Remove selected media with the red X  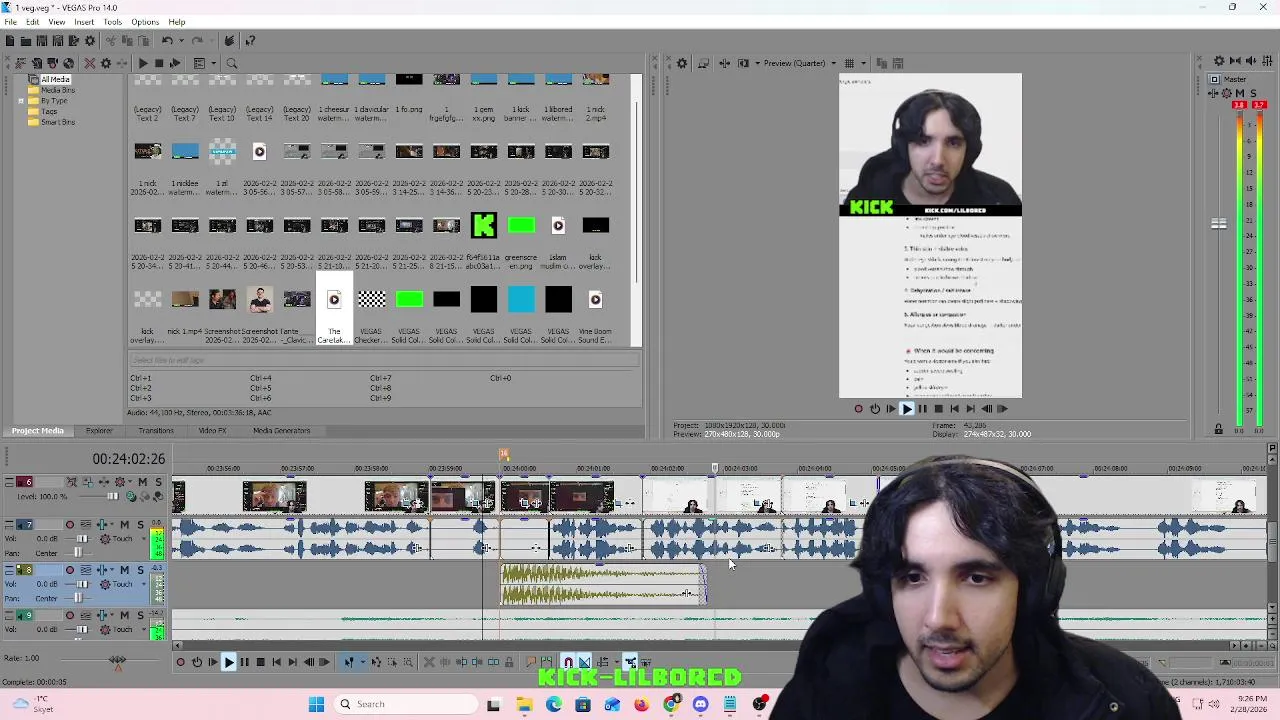coord(90,63)
